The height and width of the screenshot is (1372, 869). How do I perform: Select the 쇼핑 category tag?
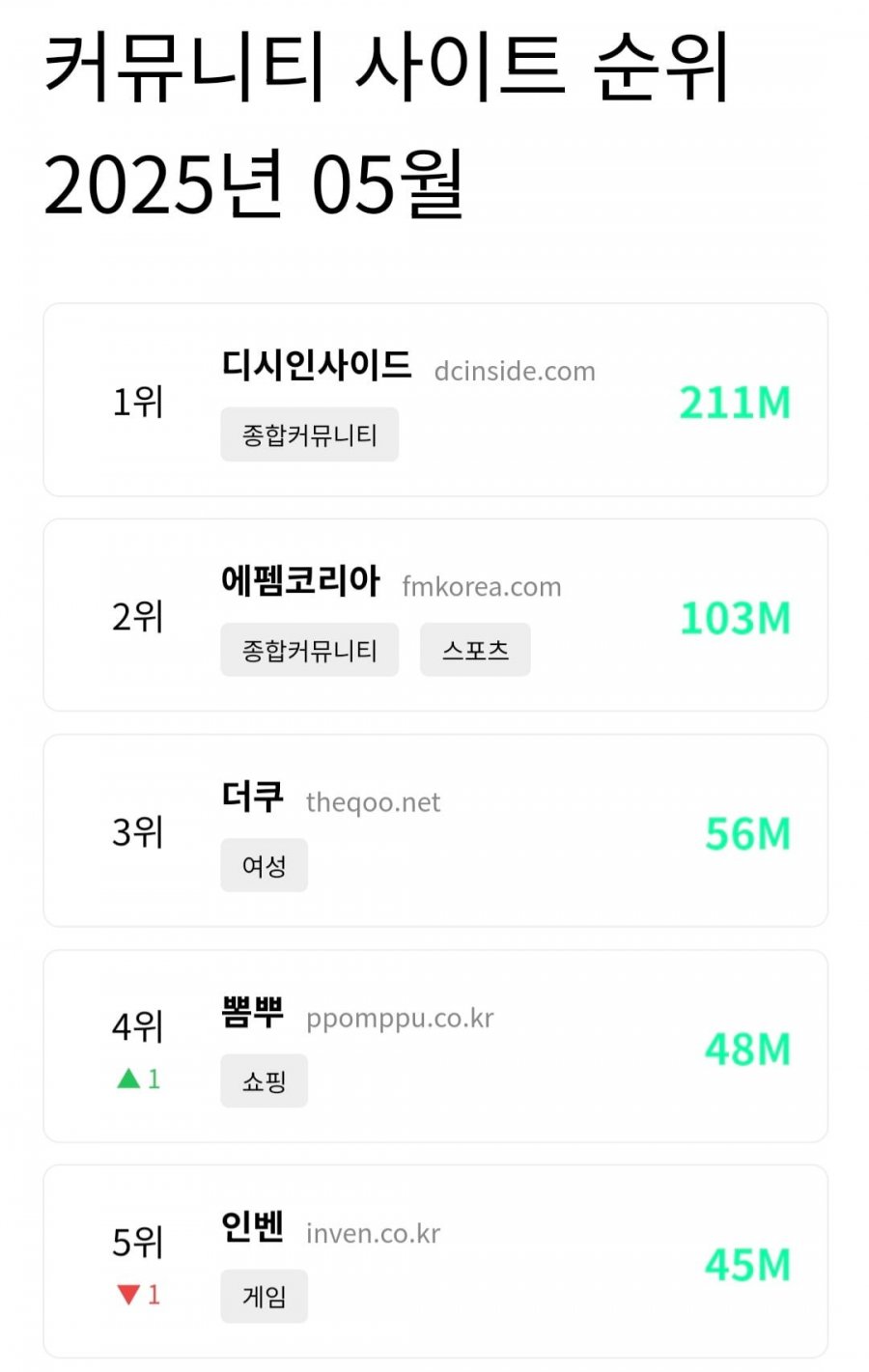(264, 1080)
